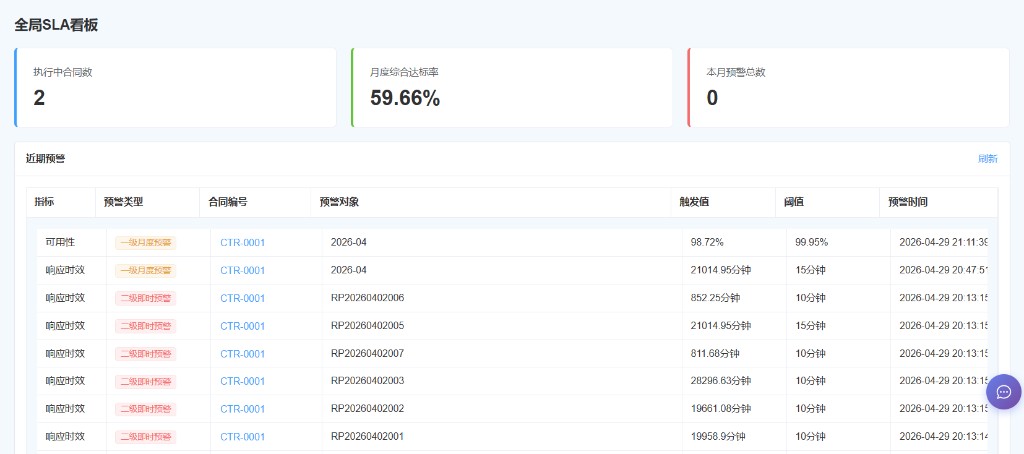Open the floating chat assistant icon
This screenshot has width=1024, height=454.
1004,392
